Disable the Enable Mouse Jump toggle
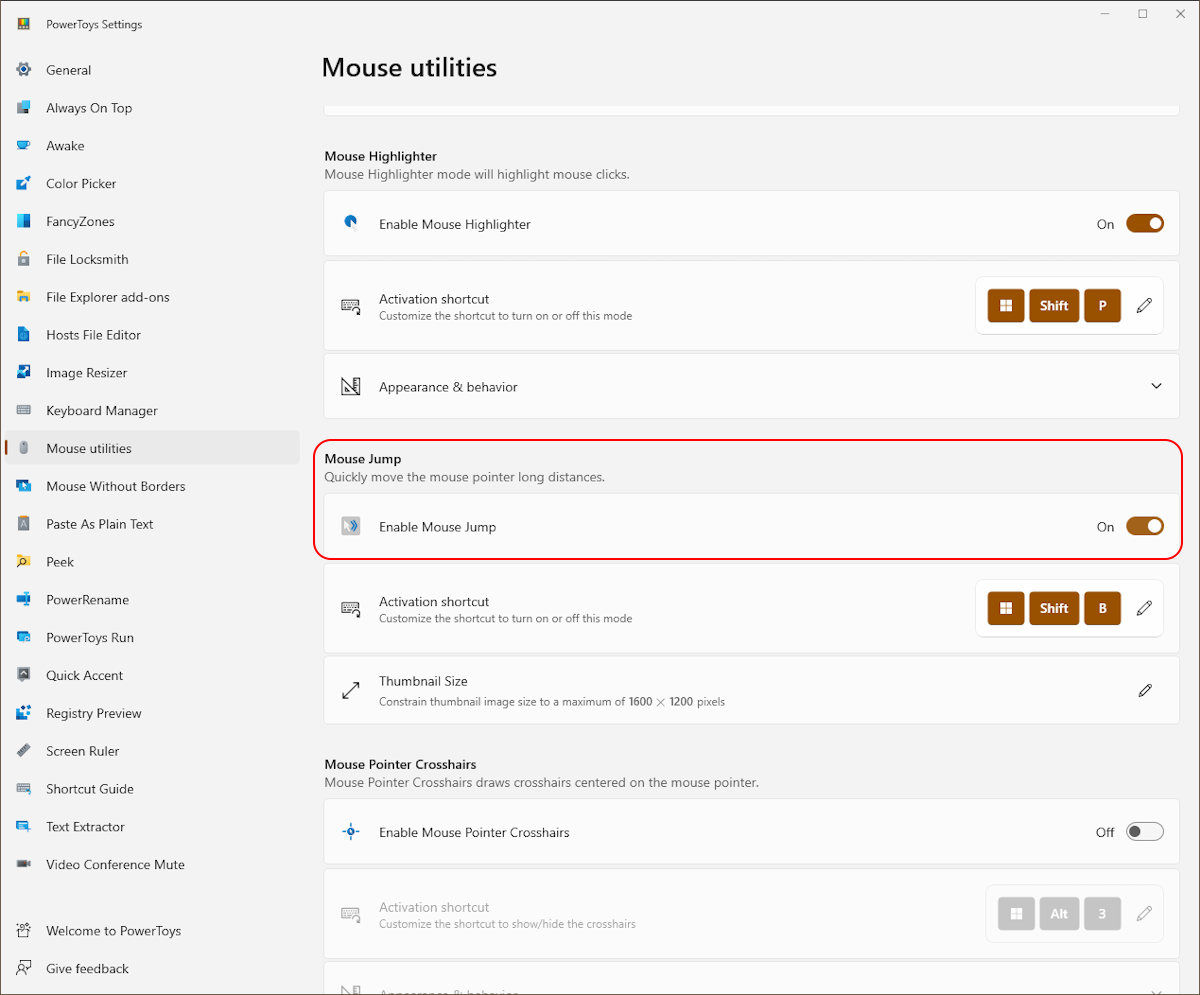The image size is (1200, 995). point(1145,527)
